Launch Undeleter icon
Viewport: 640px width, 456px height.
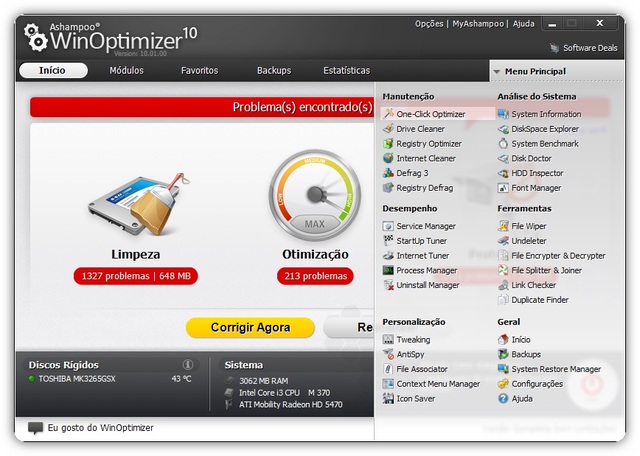coord(503,240)
